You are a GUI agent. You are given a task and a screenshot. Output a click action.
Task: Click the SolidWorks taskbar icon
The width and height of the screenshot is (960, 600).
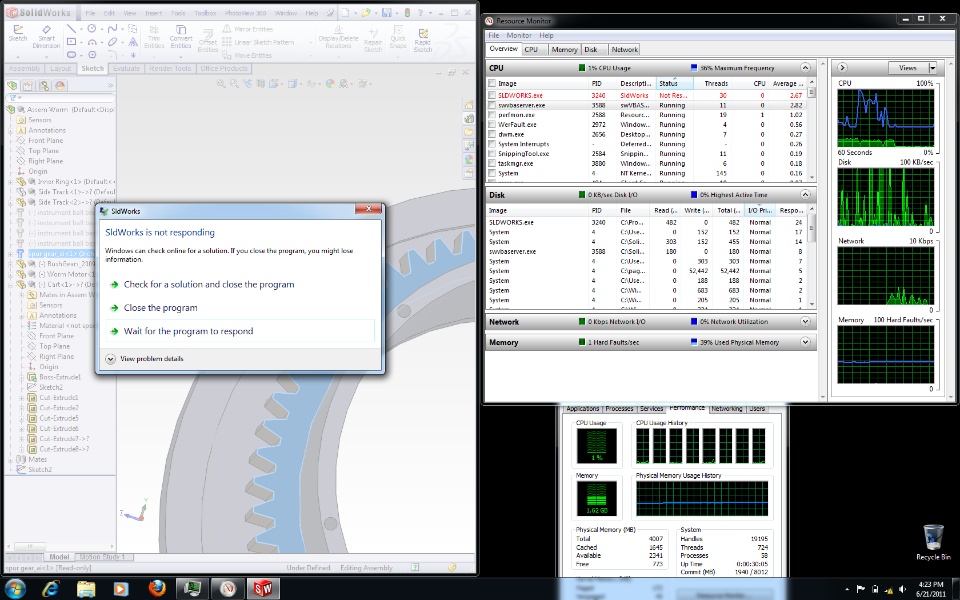pyautogui.click(x=263, y=588)
